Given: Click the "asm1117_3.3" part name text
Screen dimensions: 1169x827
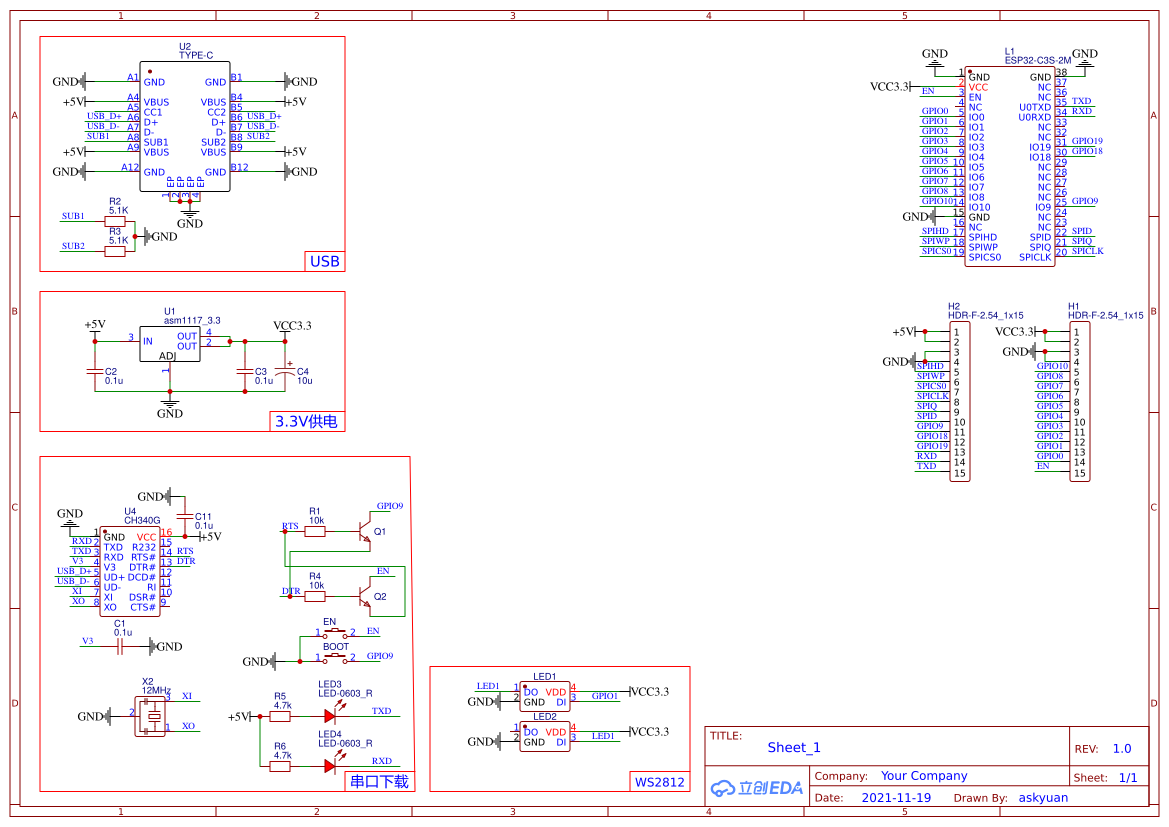Looking at the screenshot, I should 192,321.
